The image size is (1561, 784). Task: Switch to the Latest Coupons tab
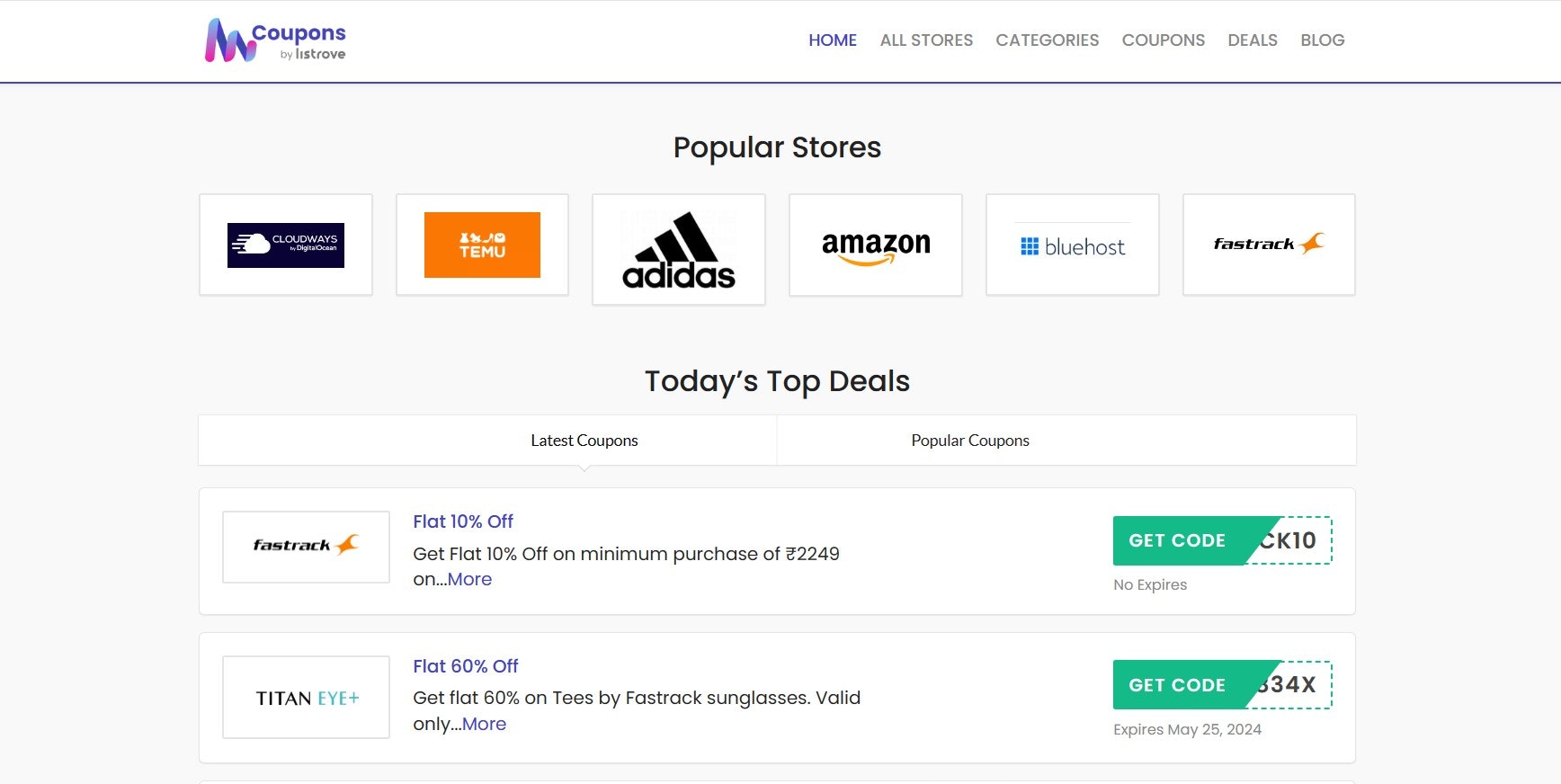tap(584, 441)
